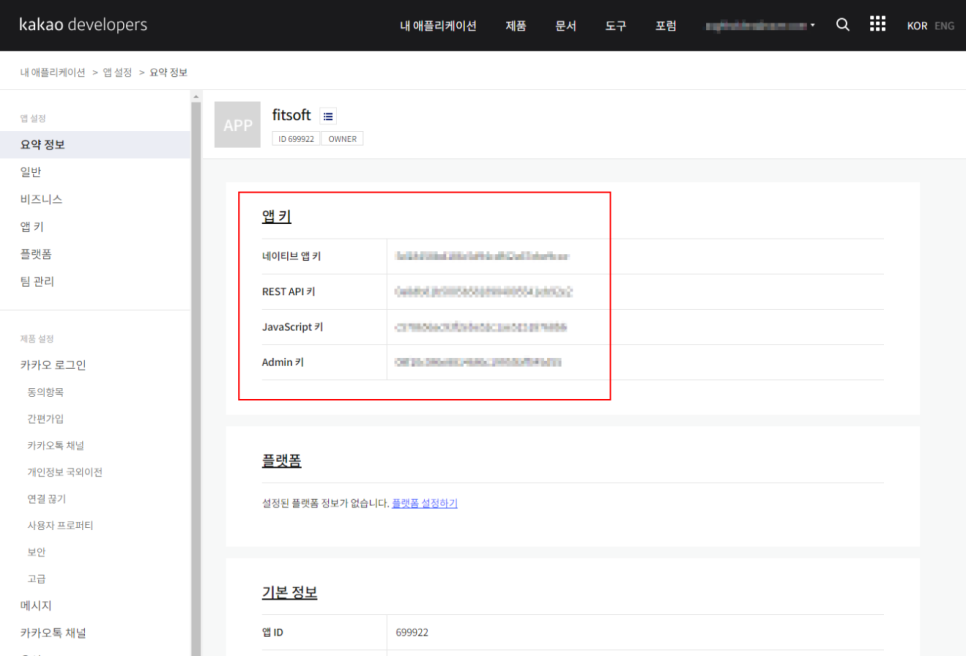
Task: Open 카카오톡 채널 under 카카오 로그인
Action: pyautogui.click(x=55, y=445)
